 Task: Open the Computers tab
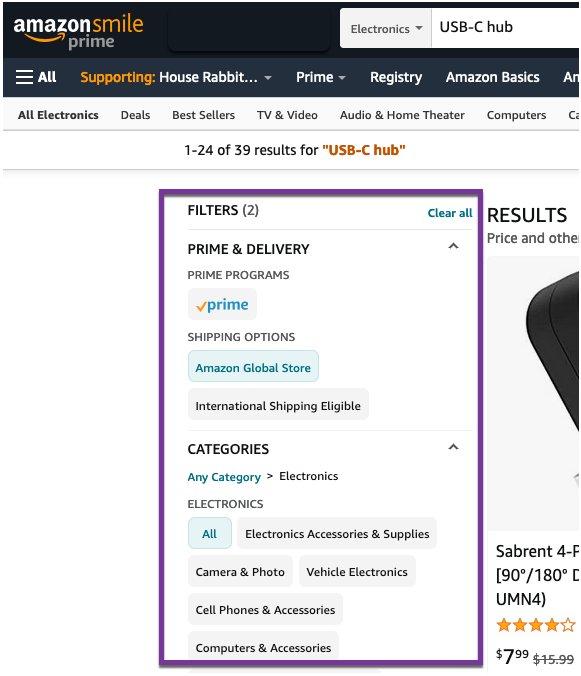click(516, 115)
